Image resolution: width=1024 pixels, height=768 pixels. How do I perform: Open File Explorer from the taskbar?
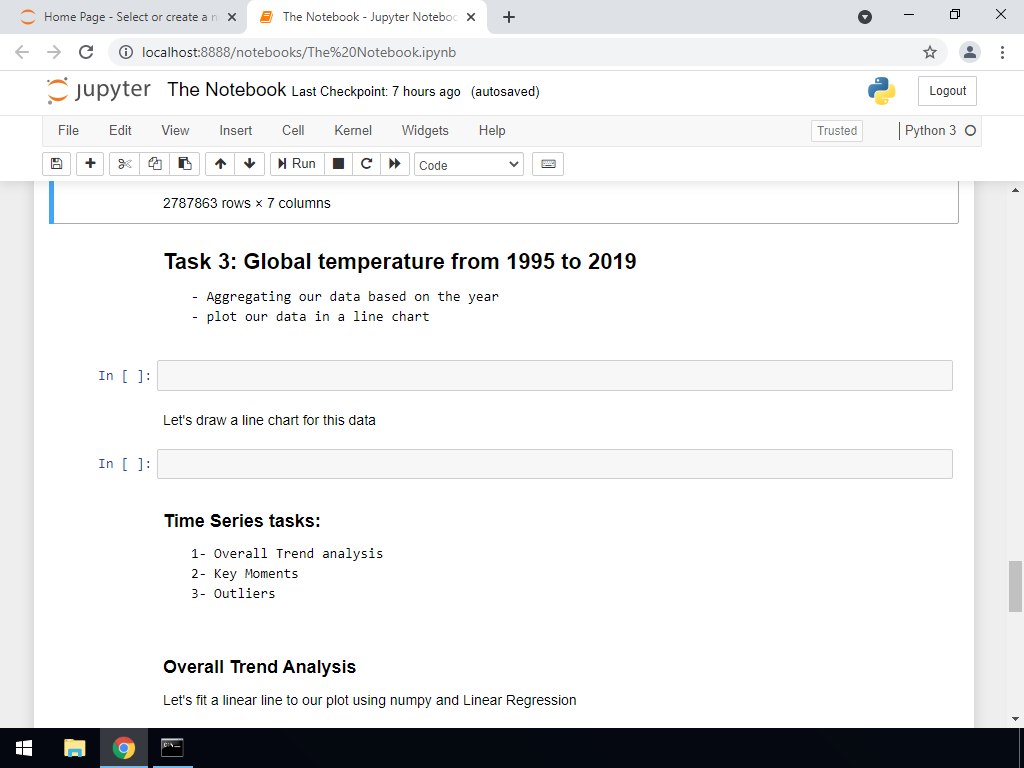(74, 748)
